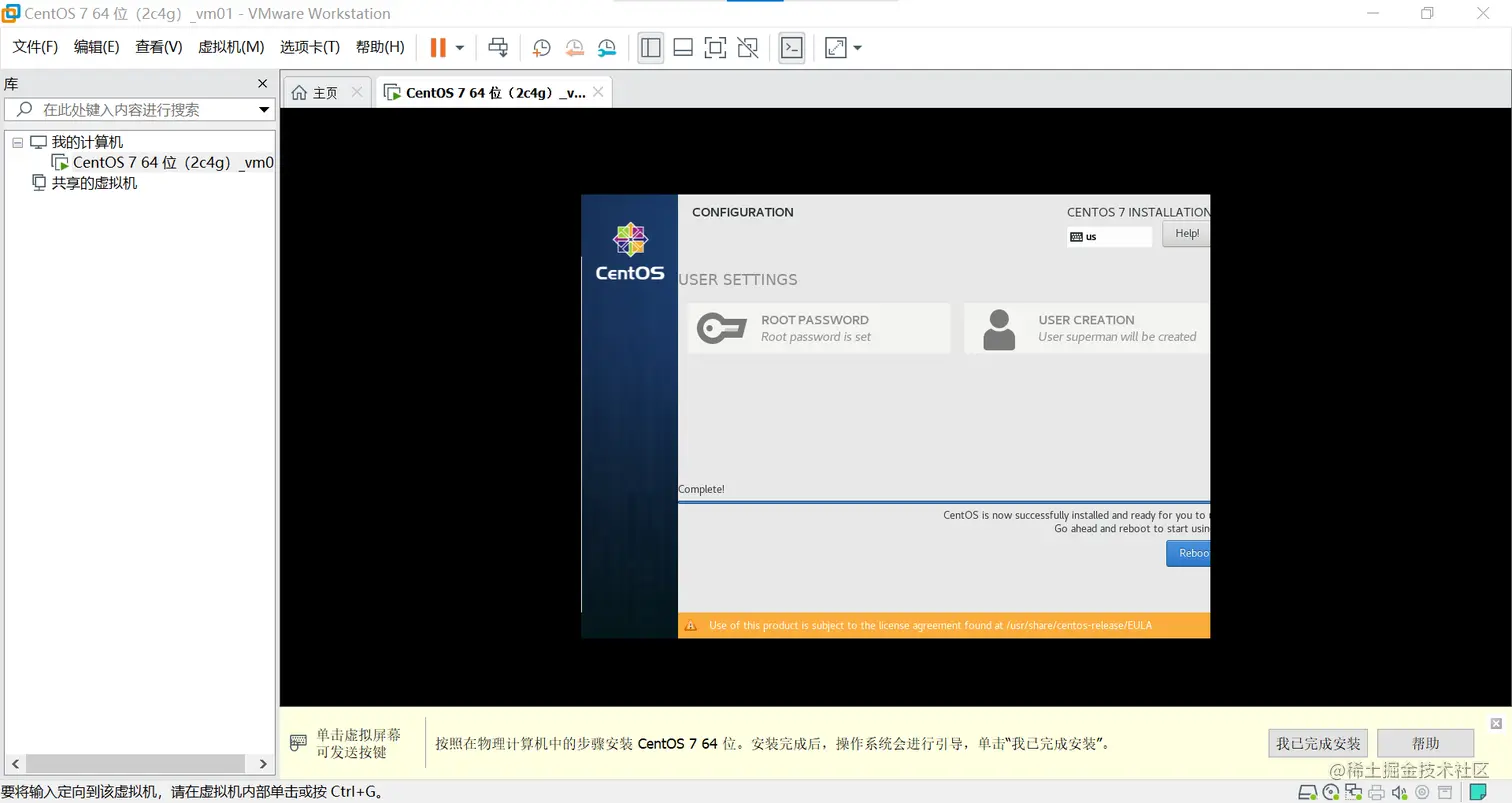Screen dimensions: 1512x803
Task: Dismiss the yellow installation info bar
Action: tap(1496, 723)
